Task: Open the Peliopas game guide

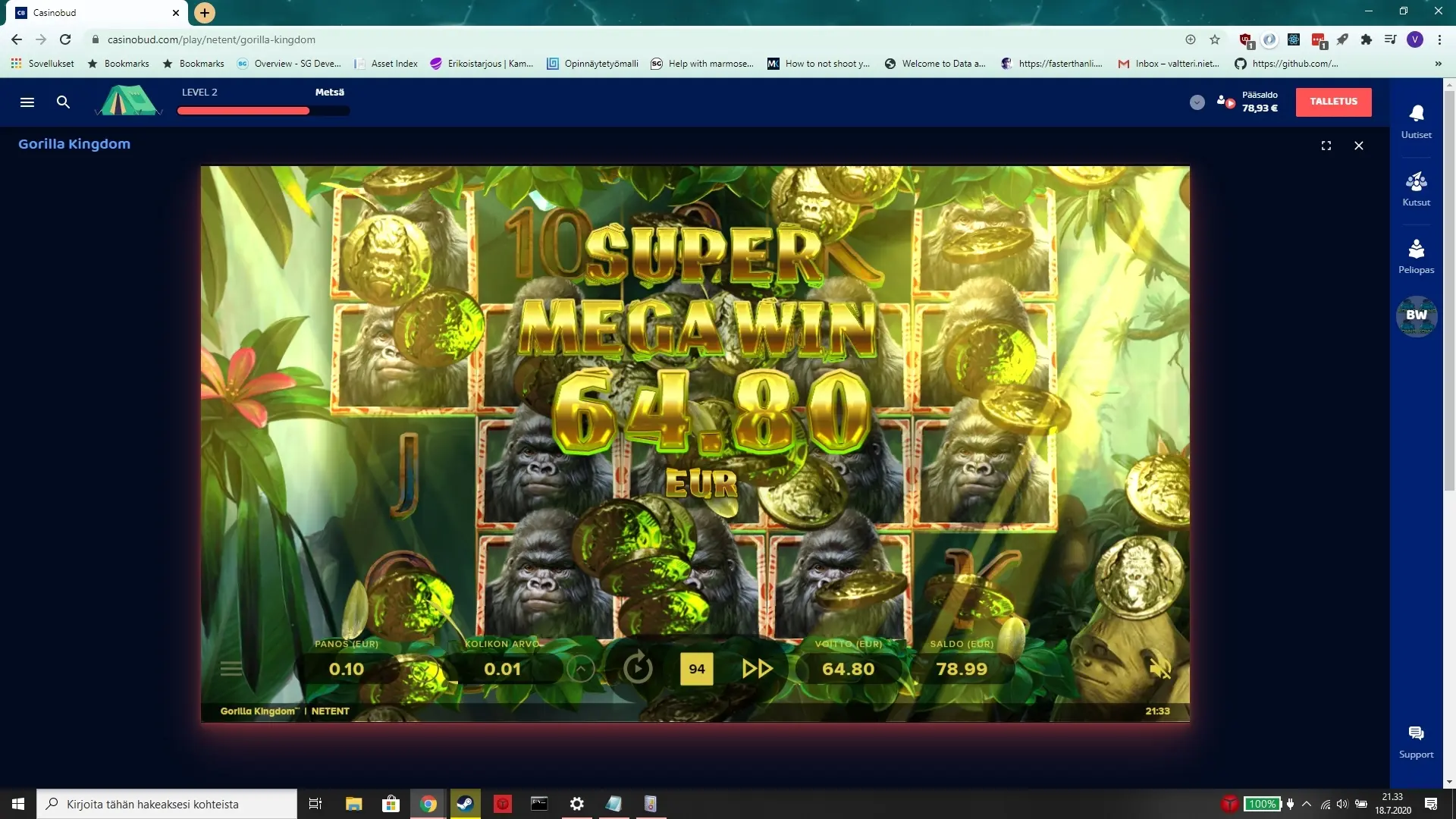Action: [1416, 249]
